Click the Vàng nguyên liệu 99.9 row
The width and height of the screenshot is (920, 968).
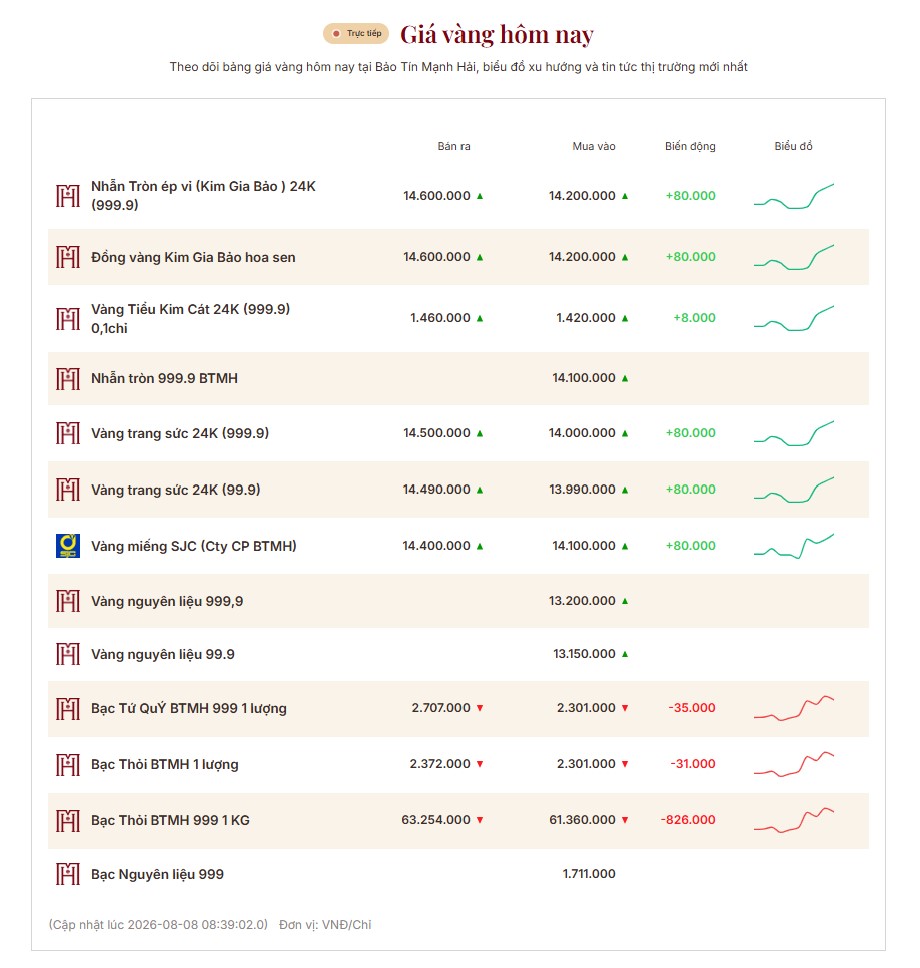point(458,654)
